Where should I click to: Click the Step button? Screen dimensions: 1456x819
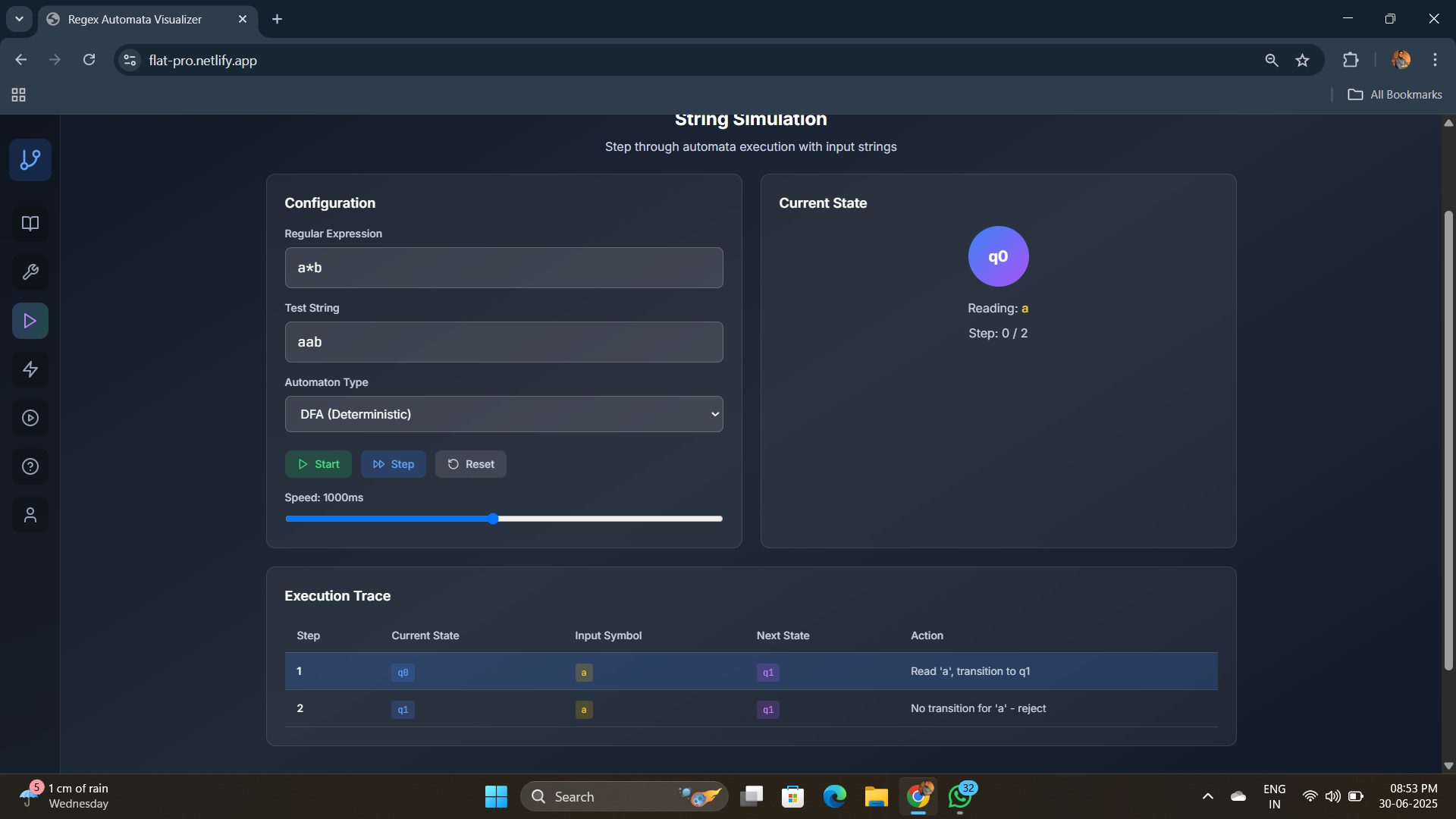pyautogui.click(x=393, y=464)
